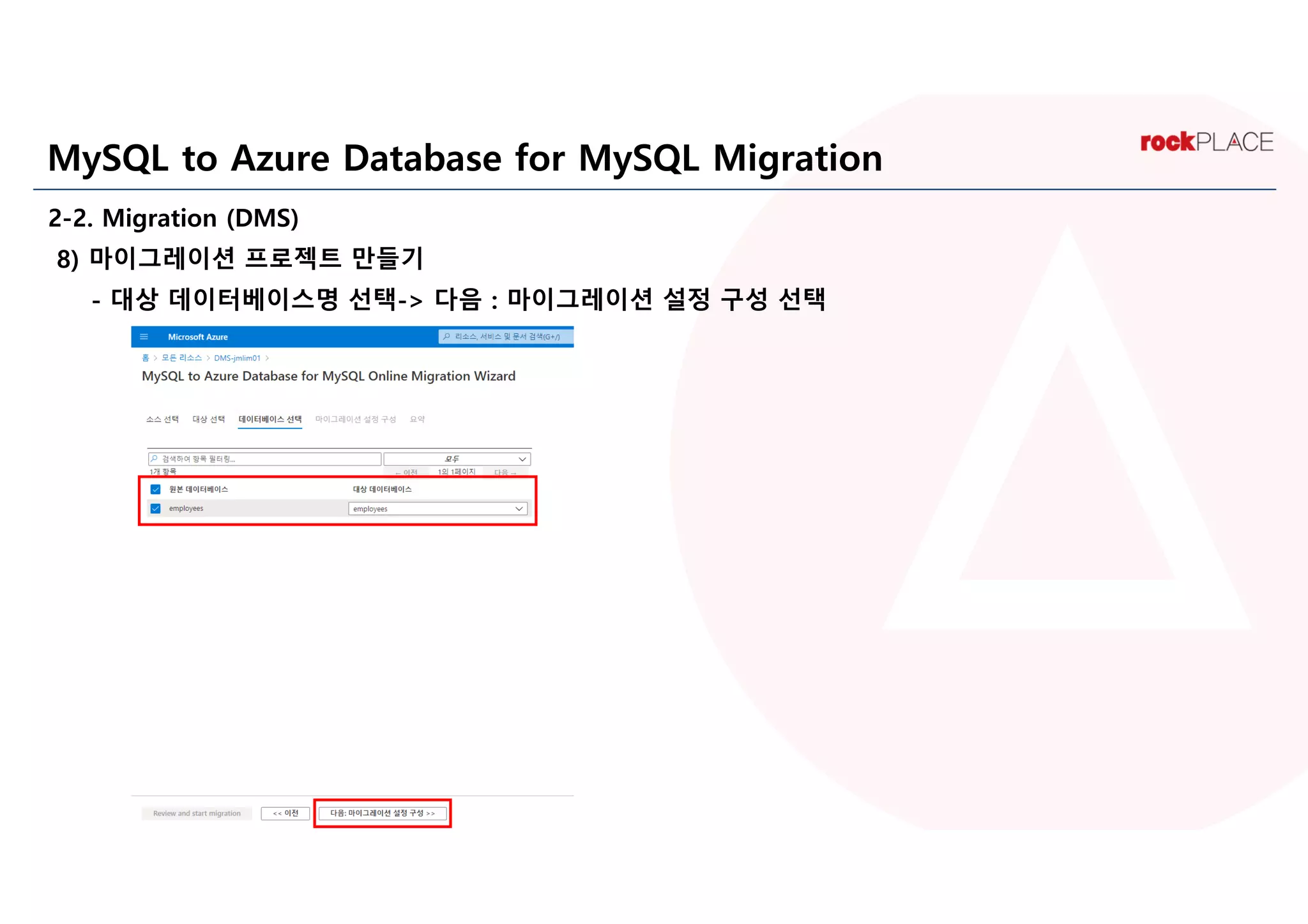Switch to 소스 선택 tab
The height and width of the screenshot is (924, 1308).
tap(162, 419)
